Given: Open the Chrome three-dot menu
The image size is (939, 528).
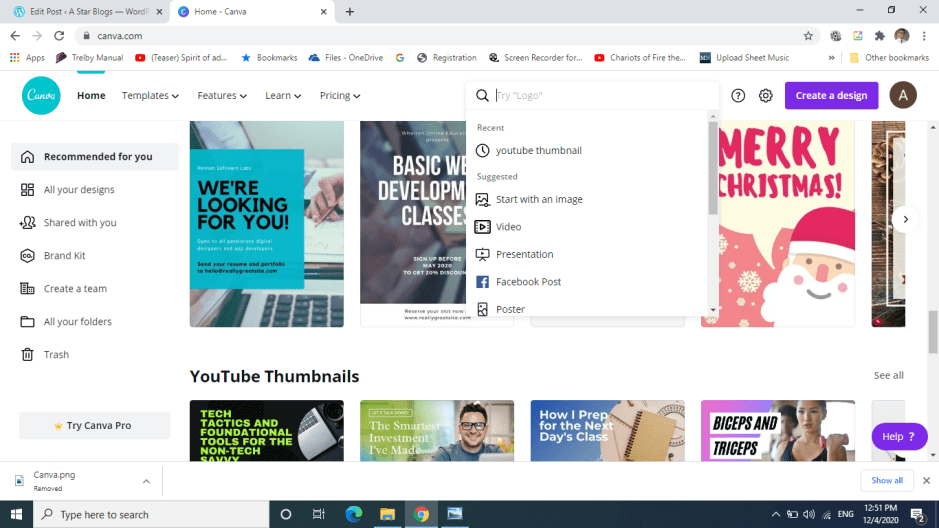Looking at the screenshot, I should click(x=925, y=36).
